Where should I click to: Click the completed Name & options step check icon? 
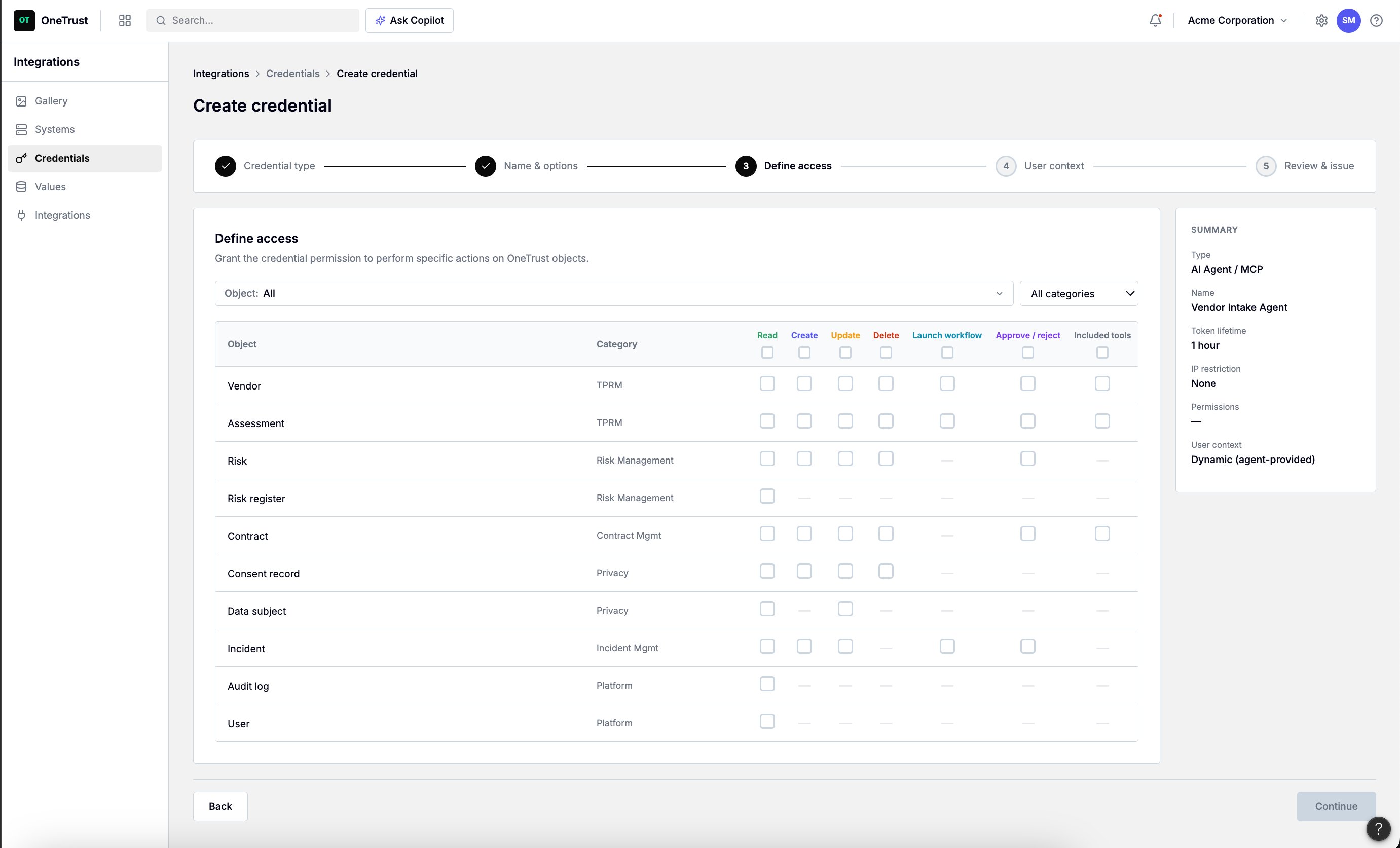click(x=486, y=166)
